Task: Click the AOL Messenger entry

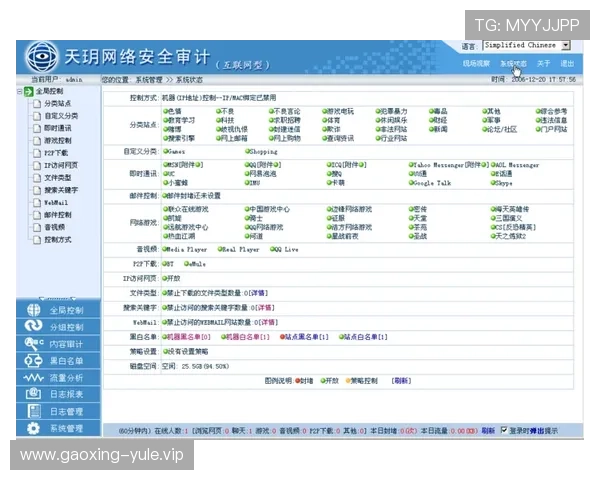Action: (x=515, y=165)
